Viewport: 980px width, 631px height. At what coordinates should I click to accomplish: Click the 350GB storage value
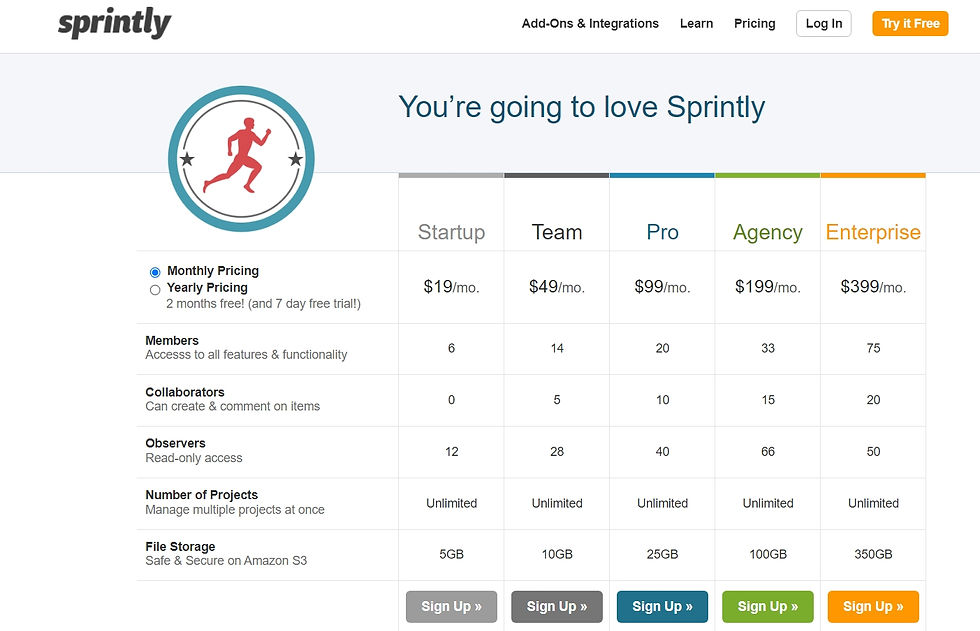(873, 554)
